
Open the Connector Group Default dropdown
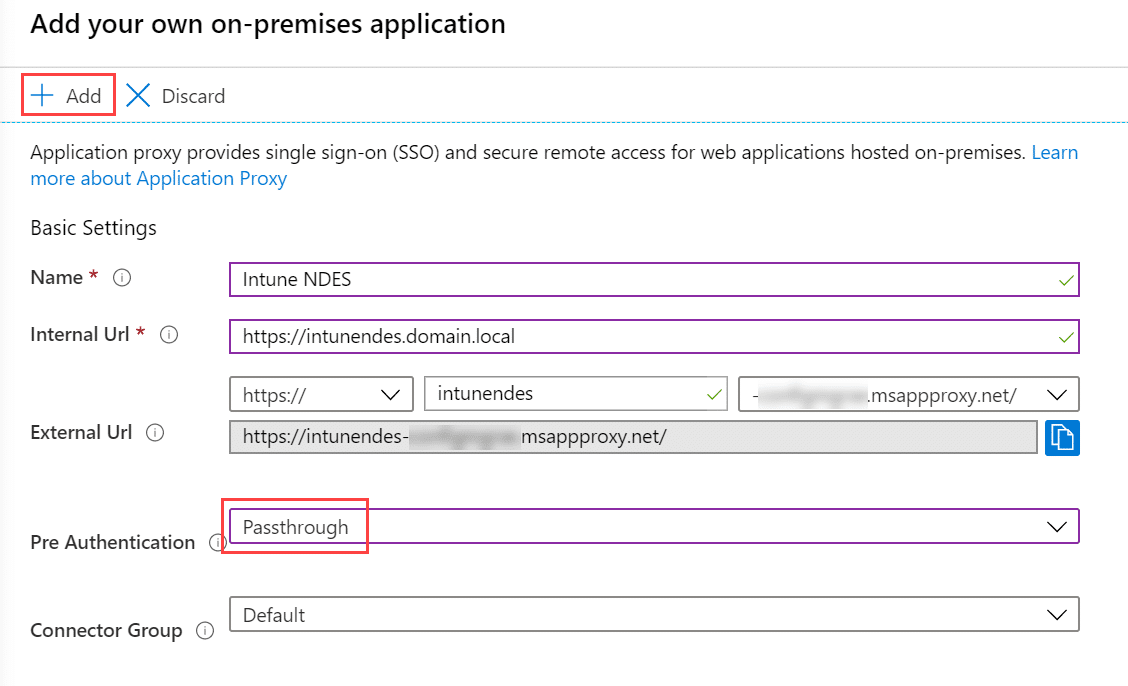click(654, 614)
